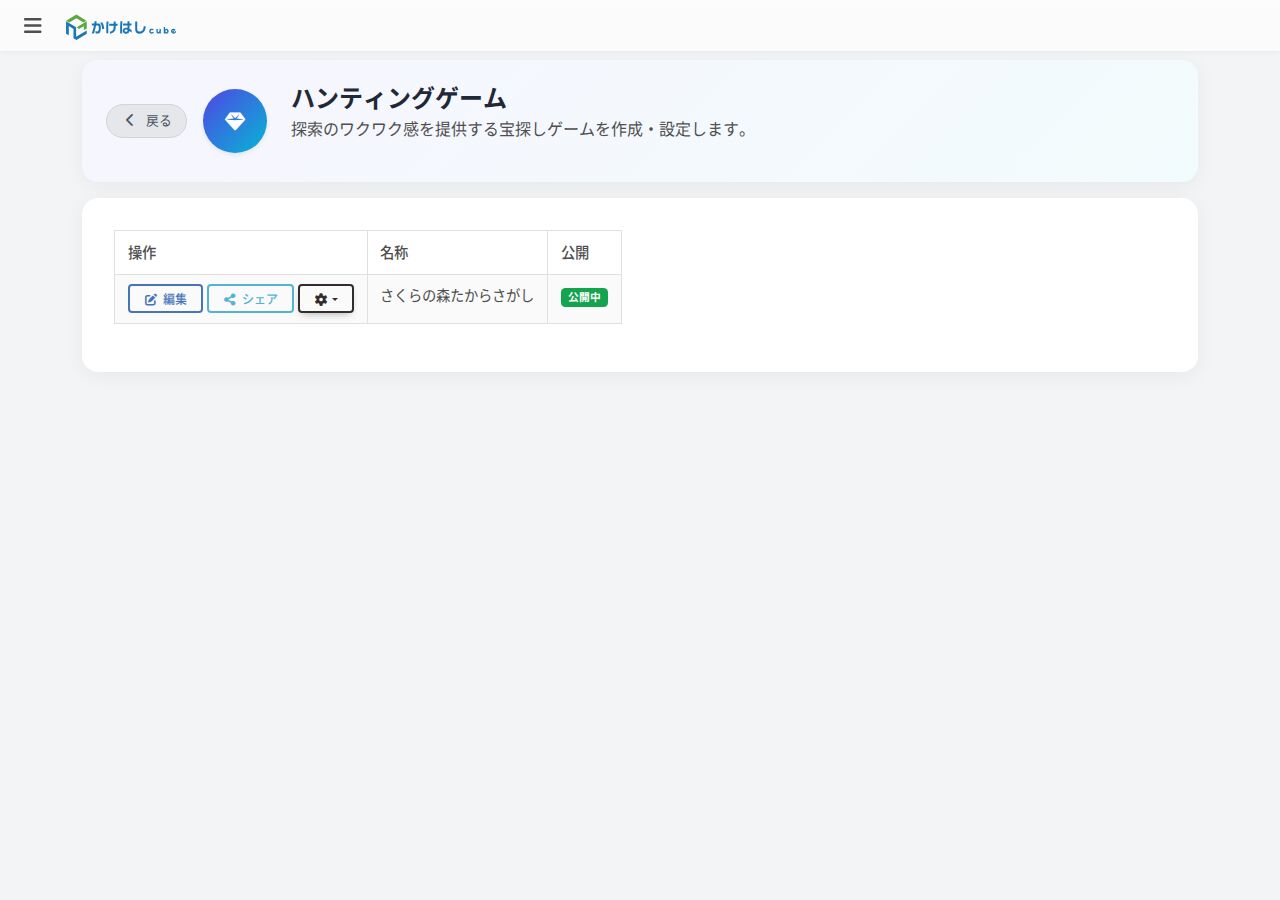Share the game using シェア button
1280x900 pixels.
click(x=250, y=299)
